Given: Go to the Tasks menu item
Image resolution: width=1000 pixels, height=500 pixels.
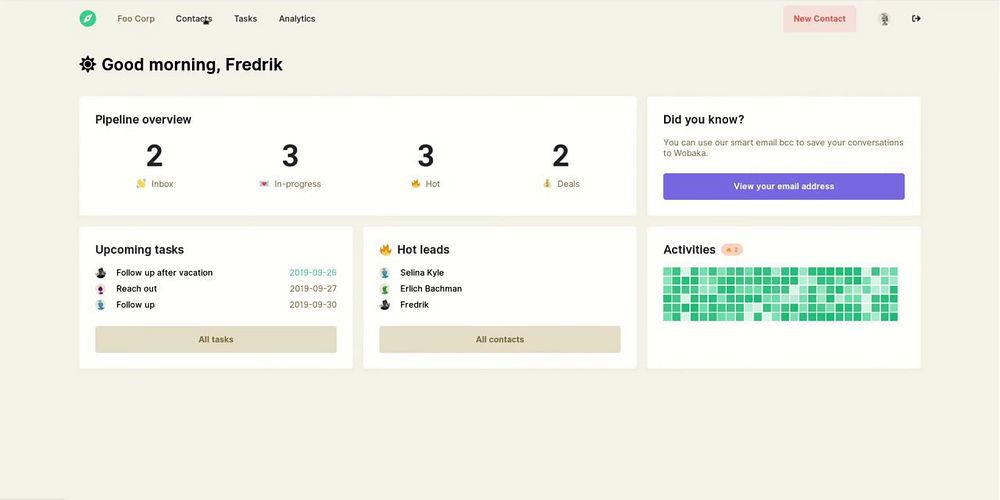Looking at the screenshot, I should pyautogui.click(x=246, y=18).
